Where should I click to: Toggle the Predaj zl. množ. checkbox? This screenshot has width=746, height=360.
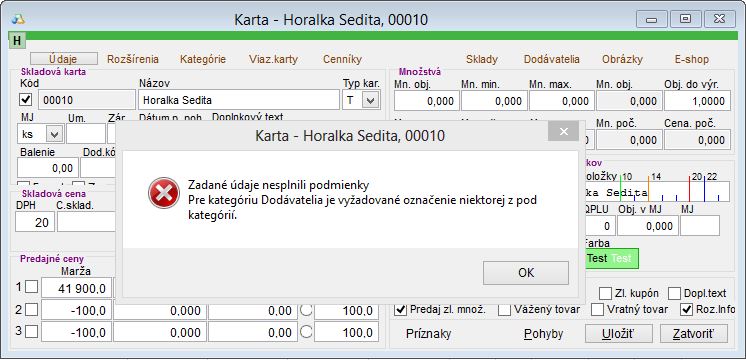coord(401,310)
